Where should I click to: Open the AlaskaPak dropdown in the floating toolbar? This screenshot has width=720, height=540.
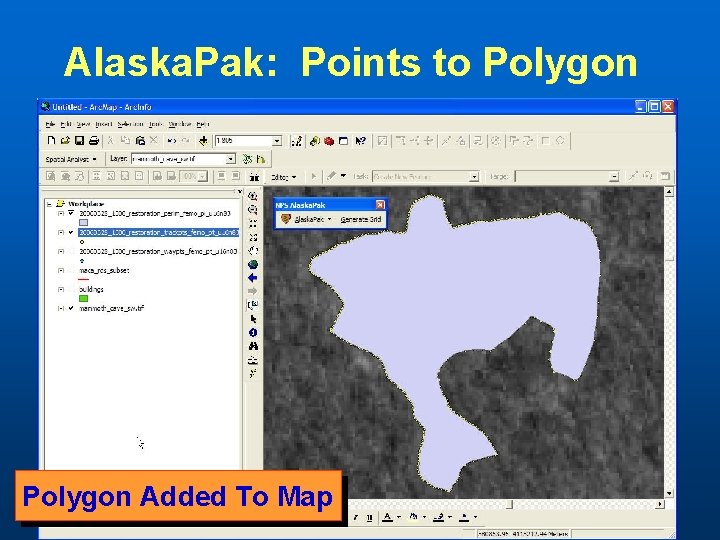coord(313,219)
